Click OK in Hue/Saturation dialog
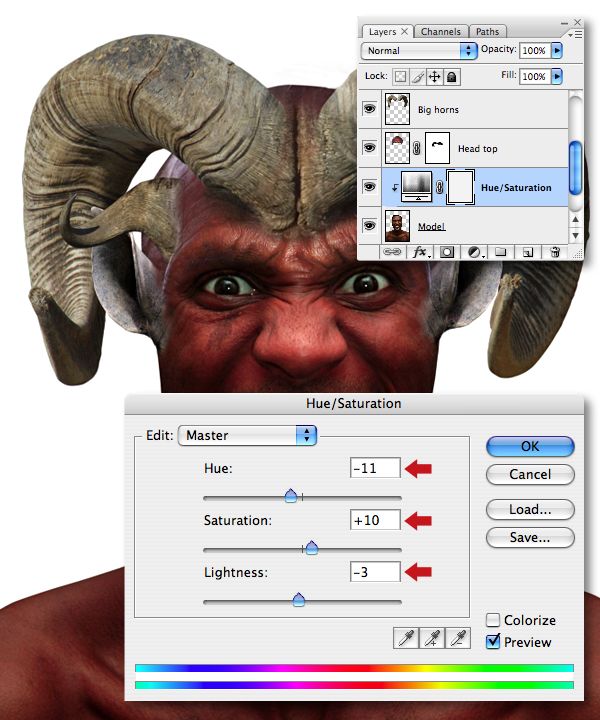The image size is (600, 720). pyautogui.click(x=530, y=446)
